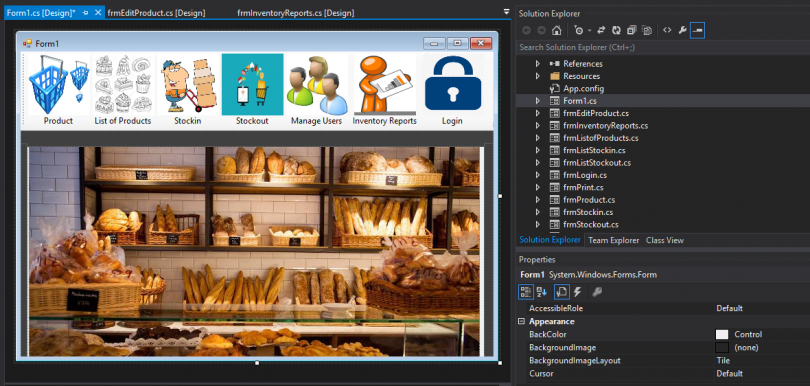810x386 pixels.
Task: Show Events lightning bolt in Properties
Action: [578, 292]
